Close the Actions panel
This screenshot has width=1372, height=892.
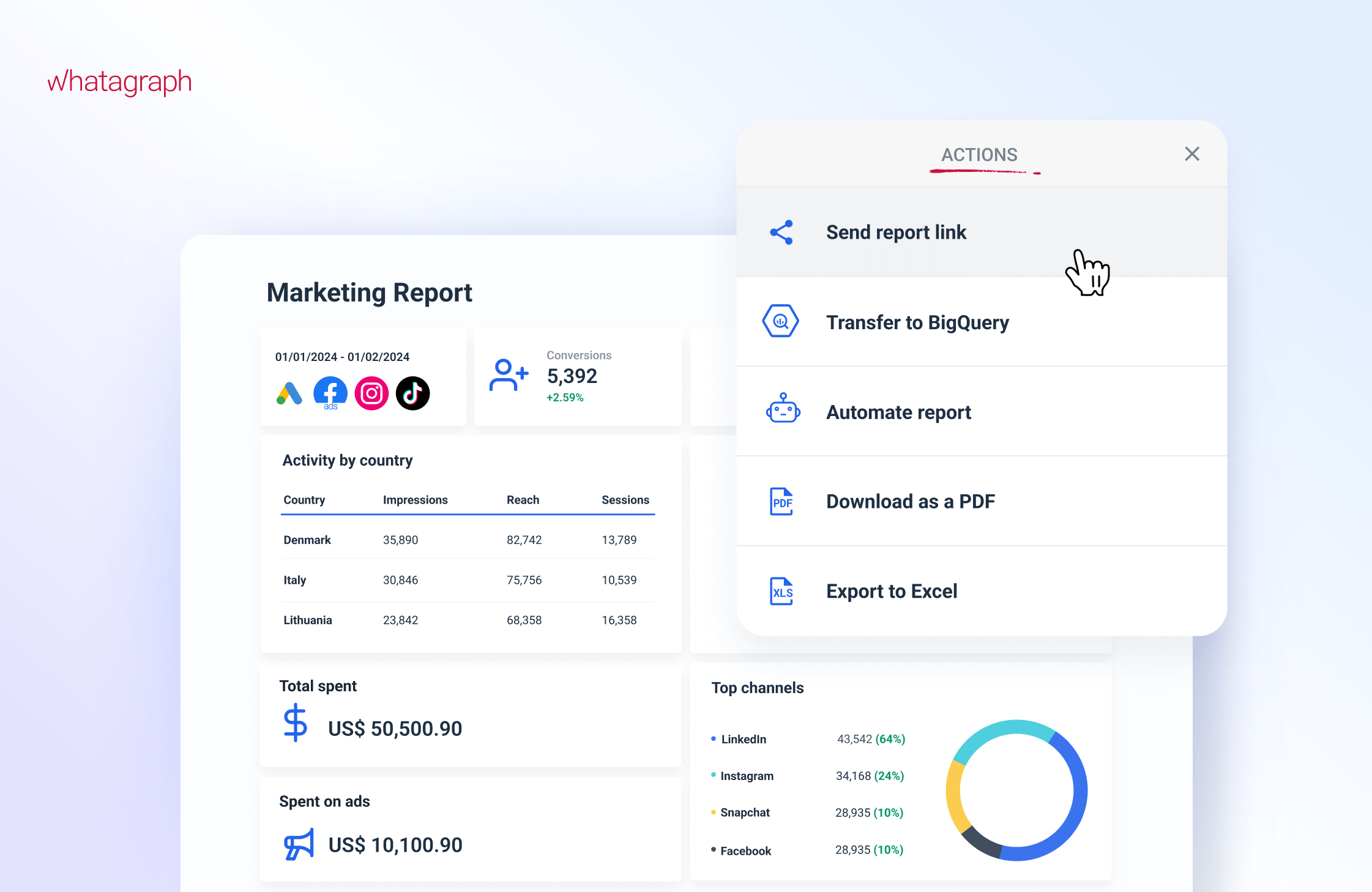pos(1191,154)
